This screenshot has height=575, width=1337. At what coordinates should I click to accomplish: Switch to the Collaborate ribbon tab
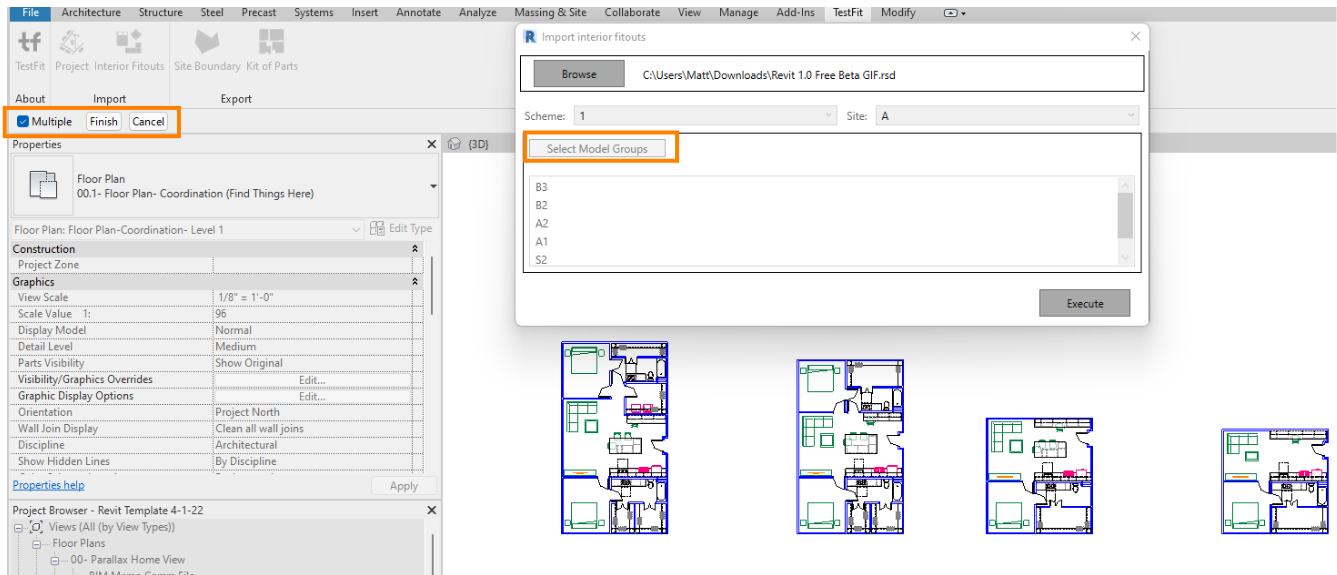coord(633,13)
